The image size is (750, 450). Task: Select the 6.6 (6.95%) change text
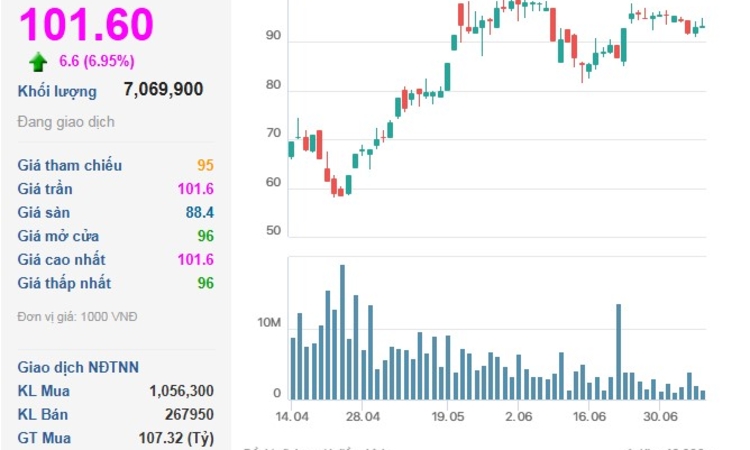coord(97,62)
